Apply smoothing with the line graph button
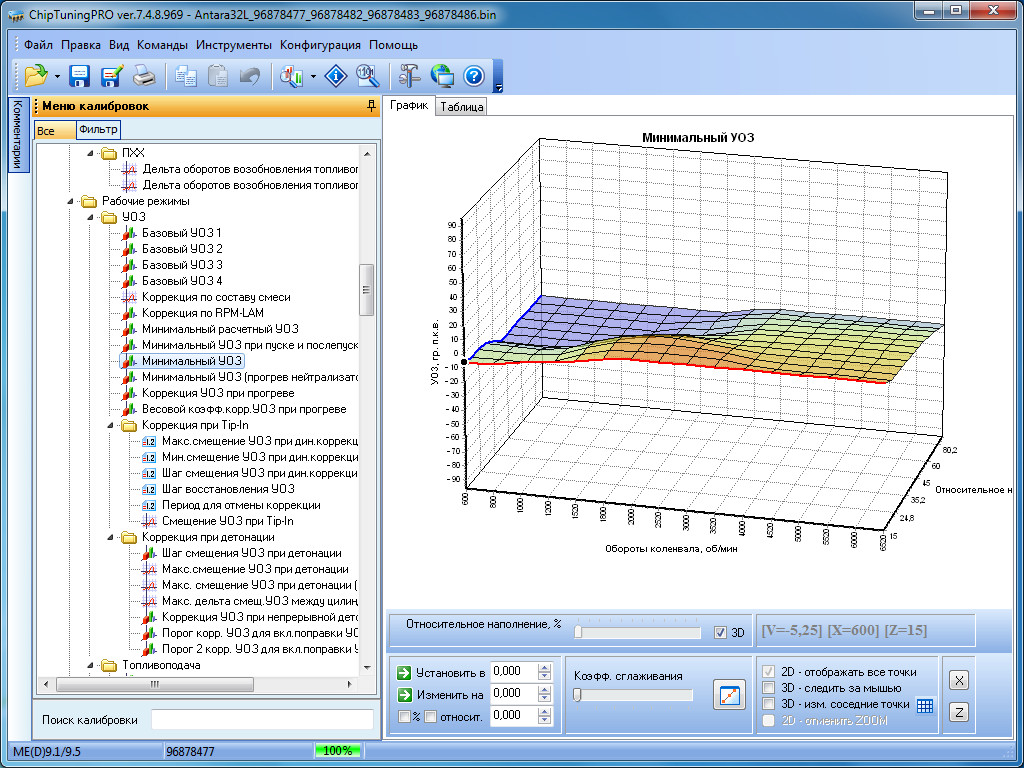 [x=729, y=695]
